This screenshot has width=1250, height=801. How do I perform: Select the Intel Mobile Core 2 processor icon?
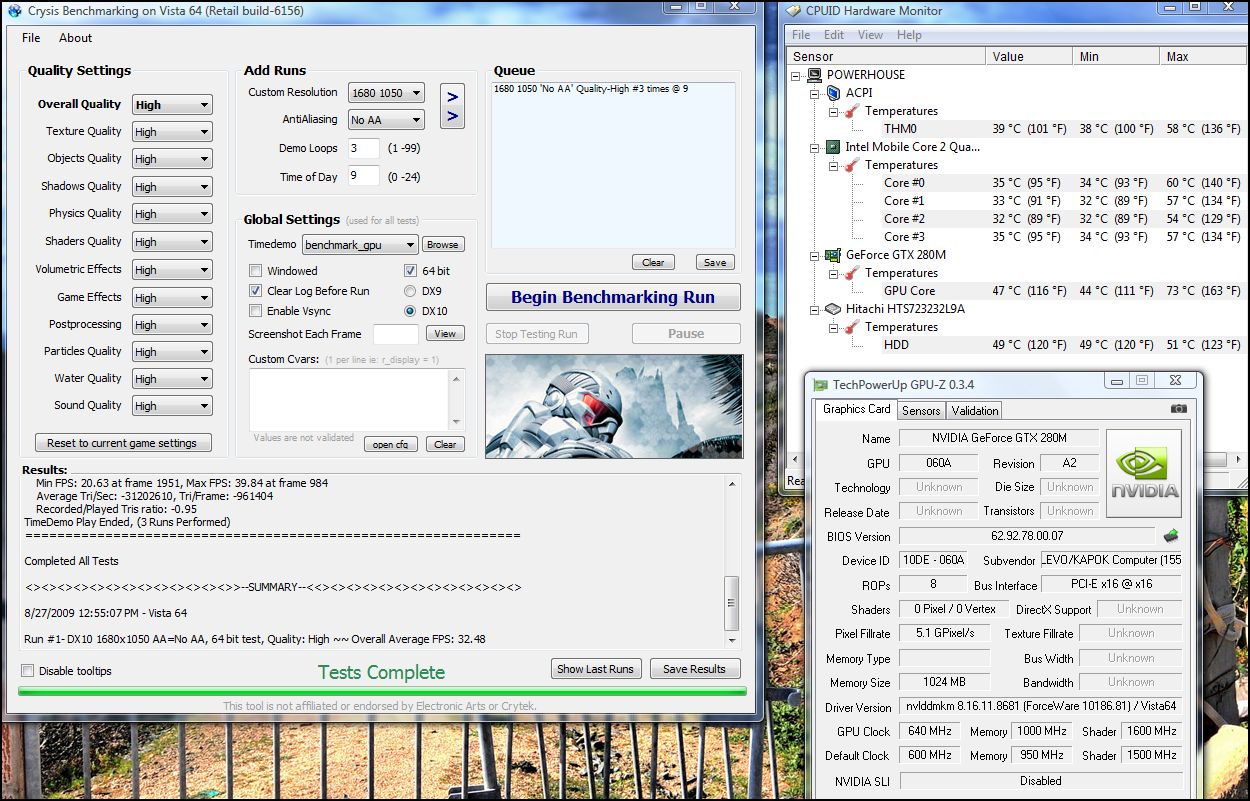point(833,147)
